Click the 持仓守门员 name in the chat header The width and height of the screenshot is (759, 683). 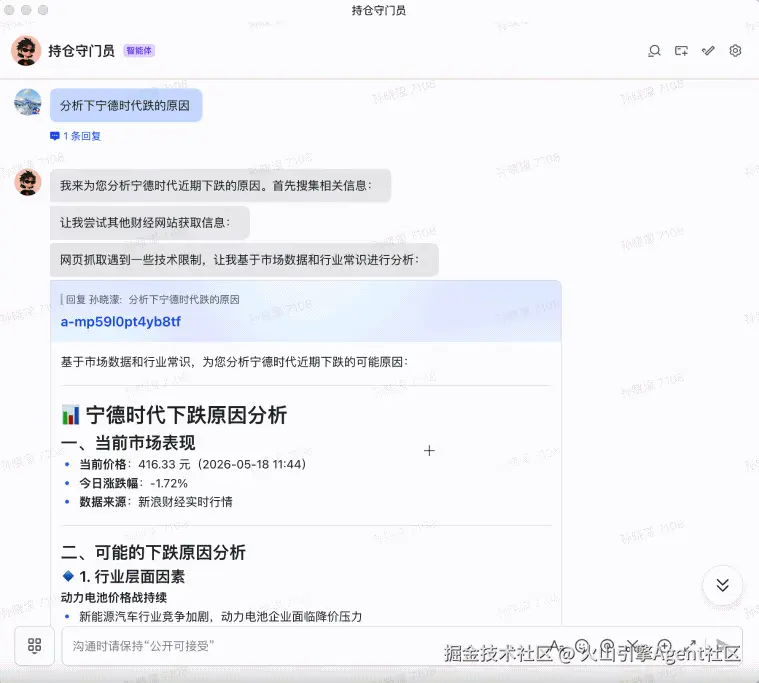tap(81, 51)
